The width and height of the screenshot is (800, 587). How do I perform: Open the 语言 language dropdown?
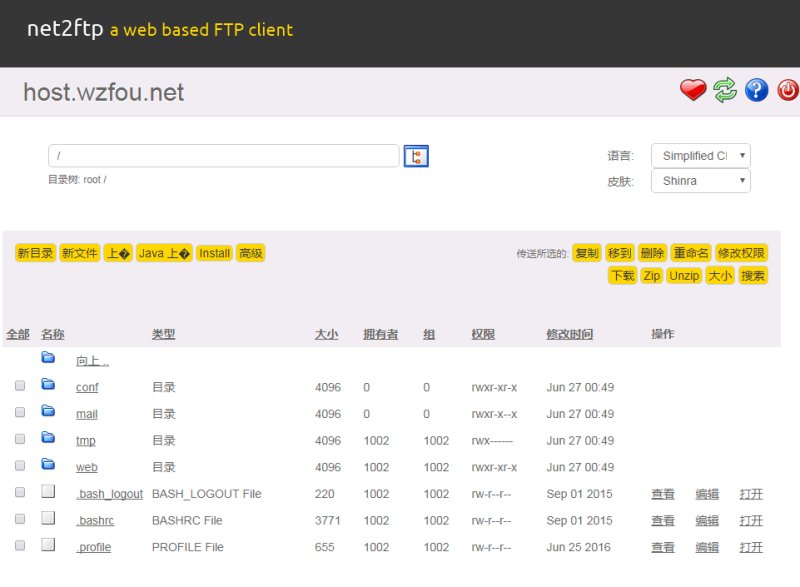(701, 156)
